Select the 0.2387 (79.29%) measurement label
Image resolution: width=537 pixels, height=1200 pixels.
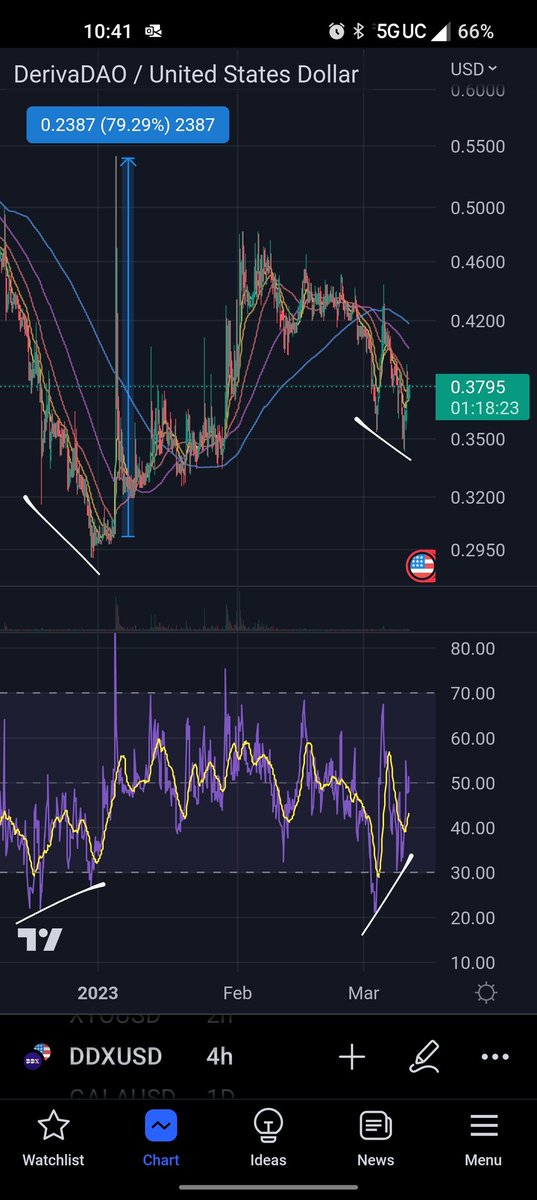(x=127, y=125)
